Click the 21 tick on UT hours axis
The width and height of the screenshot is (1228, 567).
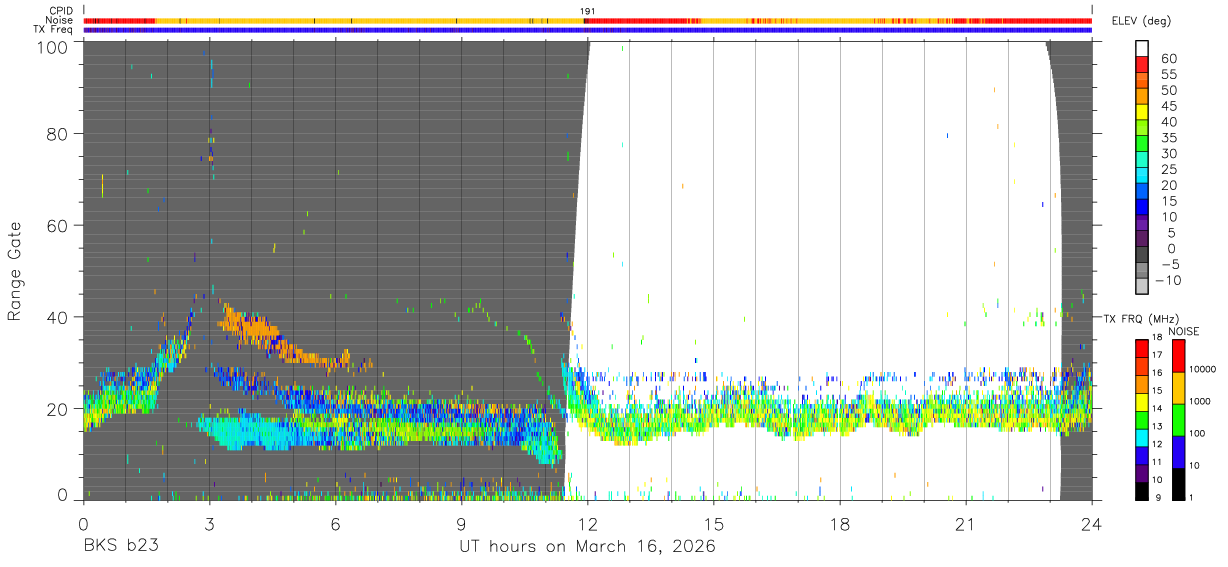pyautogui.click(x=966, y=523)
